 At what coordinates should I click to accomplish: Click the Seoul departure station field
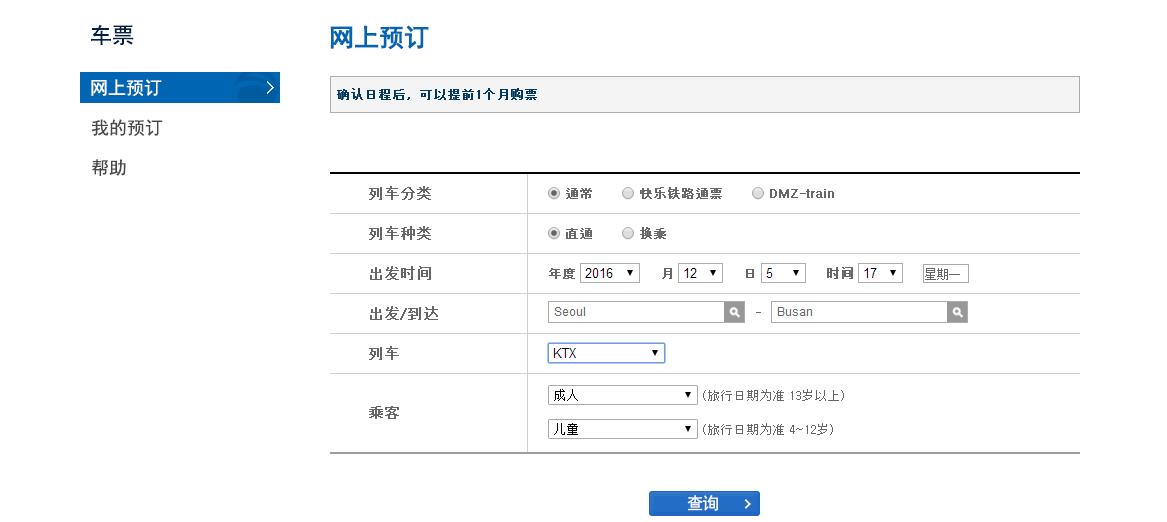636,312
